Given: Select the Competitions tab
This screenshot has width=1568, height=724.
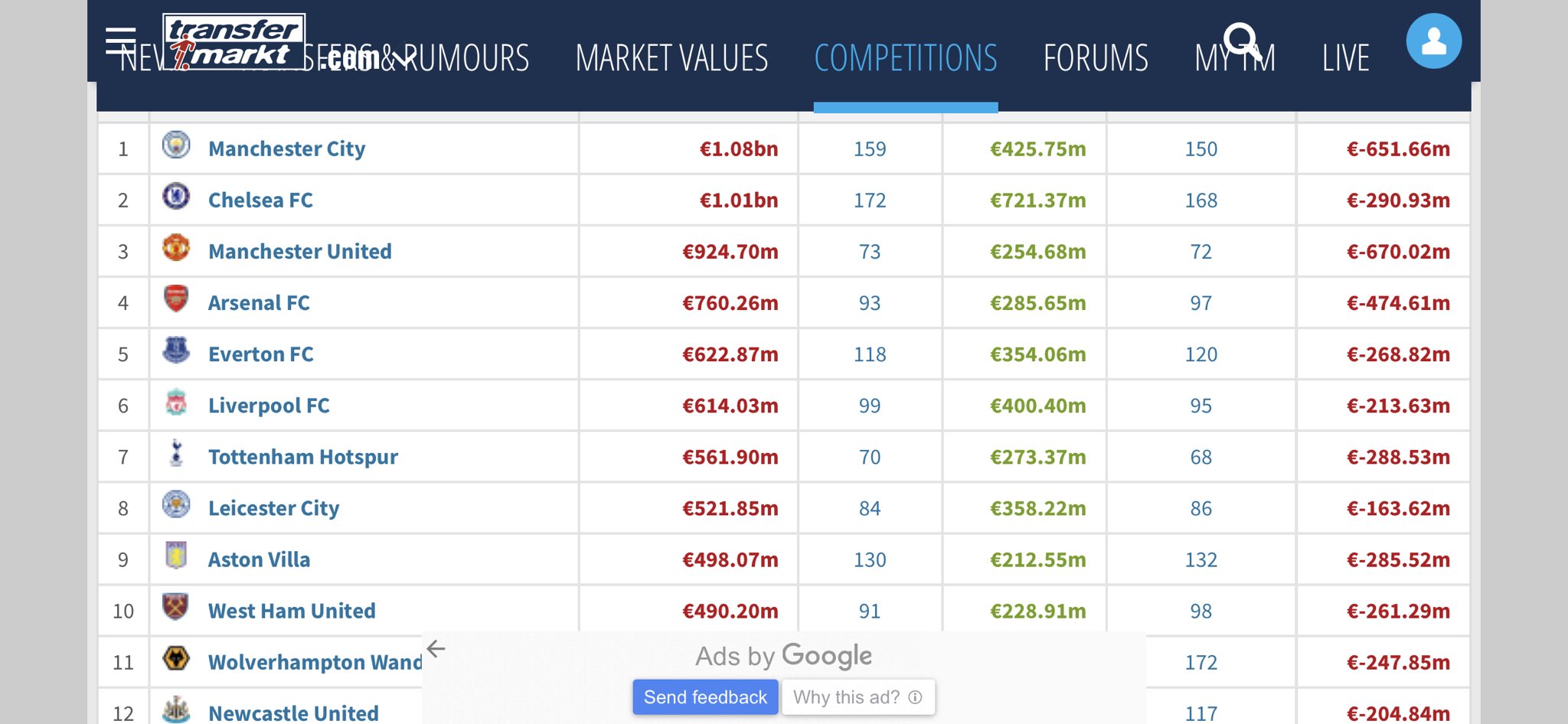Looking at the screenshot, I should (x=905, y=58).
